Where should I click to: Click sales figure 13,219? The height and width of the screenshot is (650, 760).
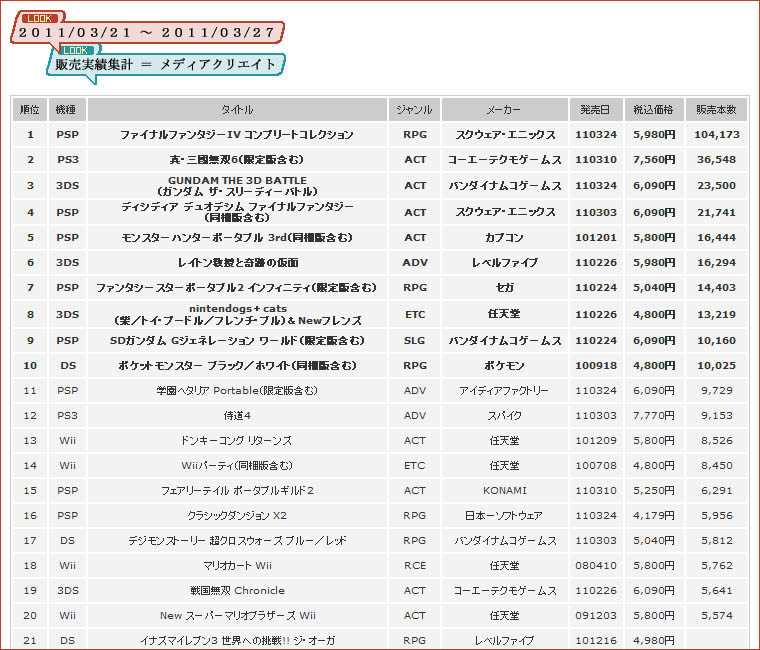[717, 315]
